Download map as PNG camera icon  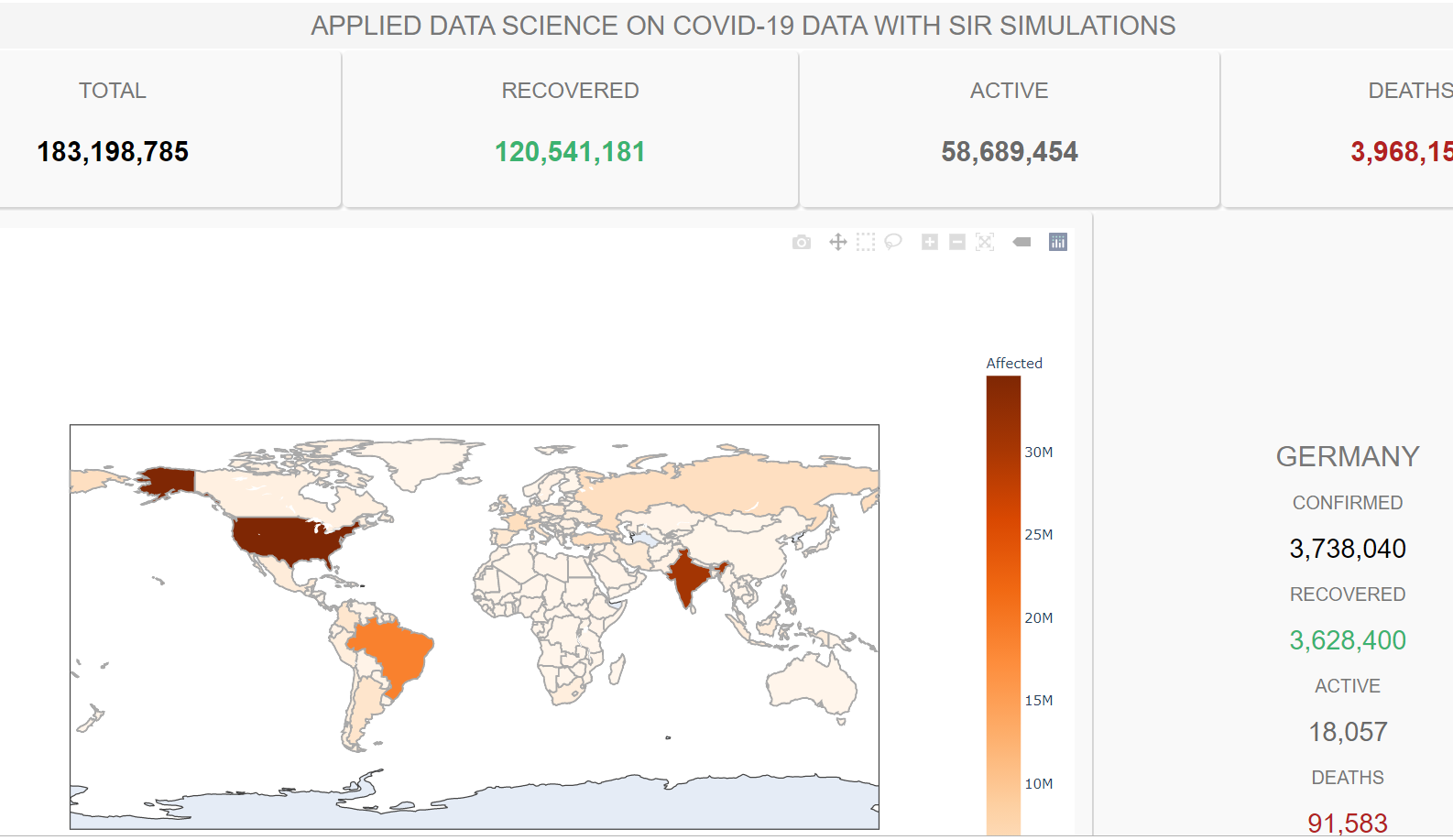pyautogui.click(x=802, y=242)
